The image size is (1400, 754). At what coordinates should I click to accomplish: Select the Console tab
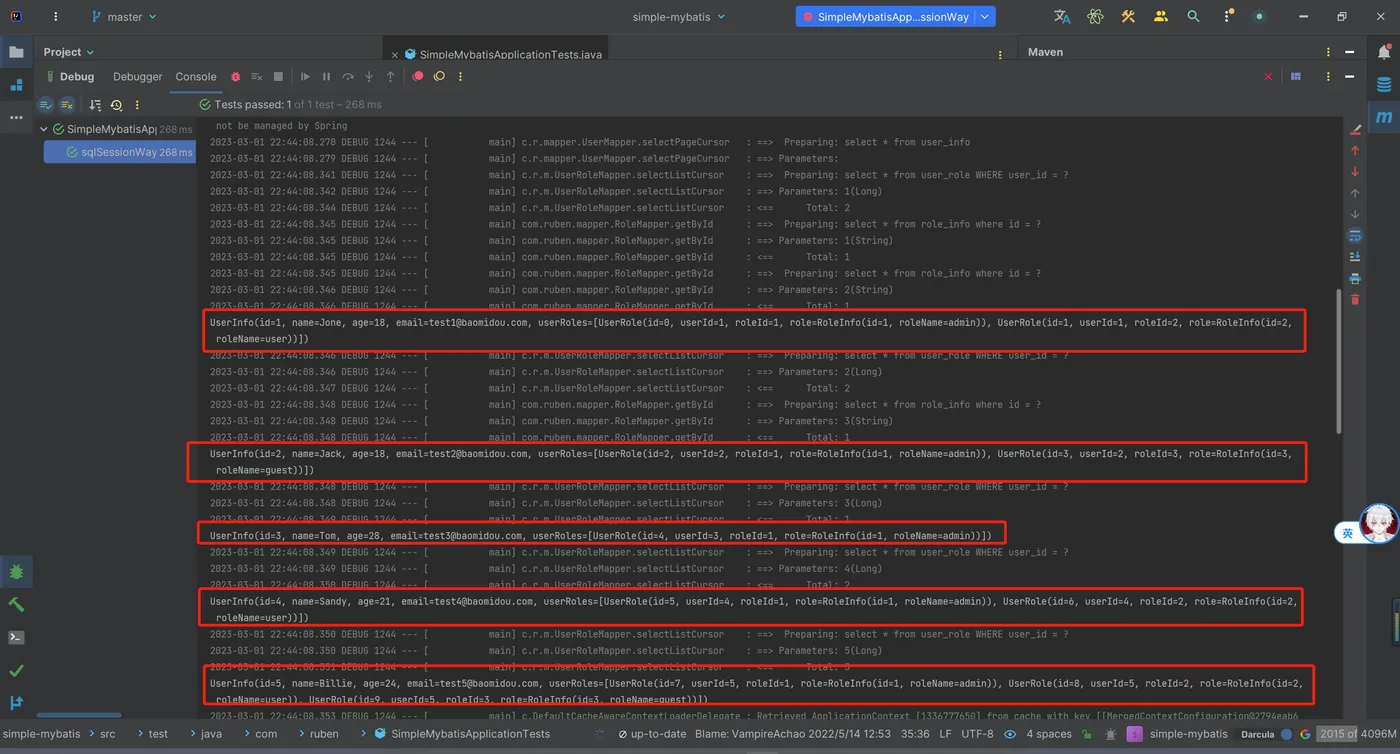[x=196, y=76]
